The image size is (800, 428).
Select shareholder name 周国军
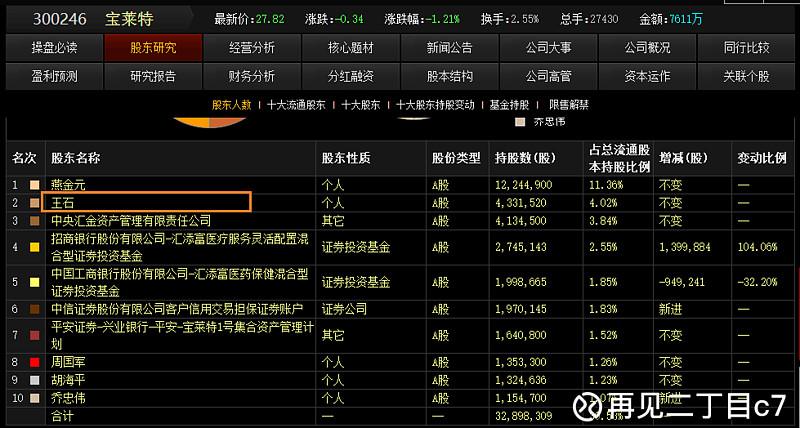click(68, 363)
